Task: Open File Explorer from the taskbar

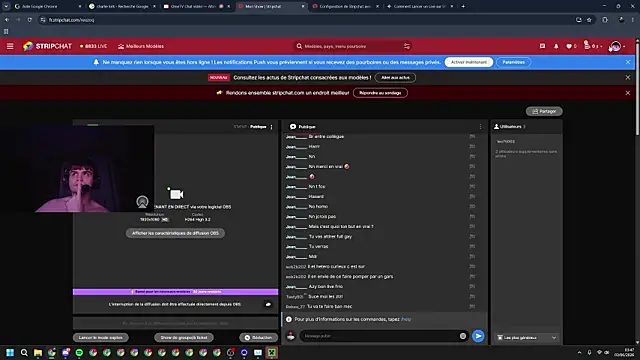Action: [x=38, y=353]
